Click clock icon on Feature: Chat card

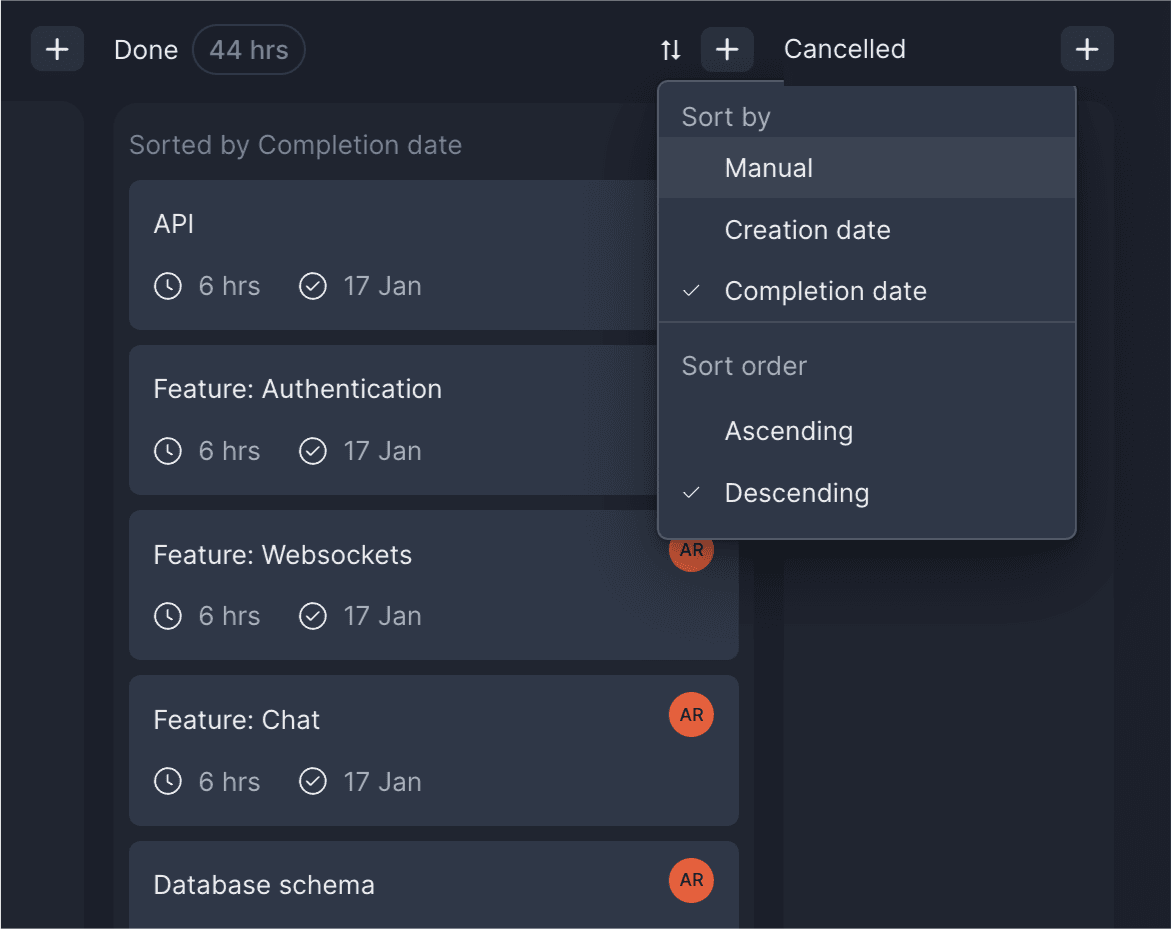168,782
